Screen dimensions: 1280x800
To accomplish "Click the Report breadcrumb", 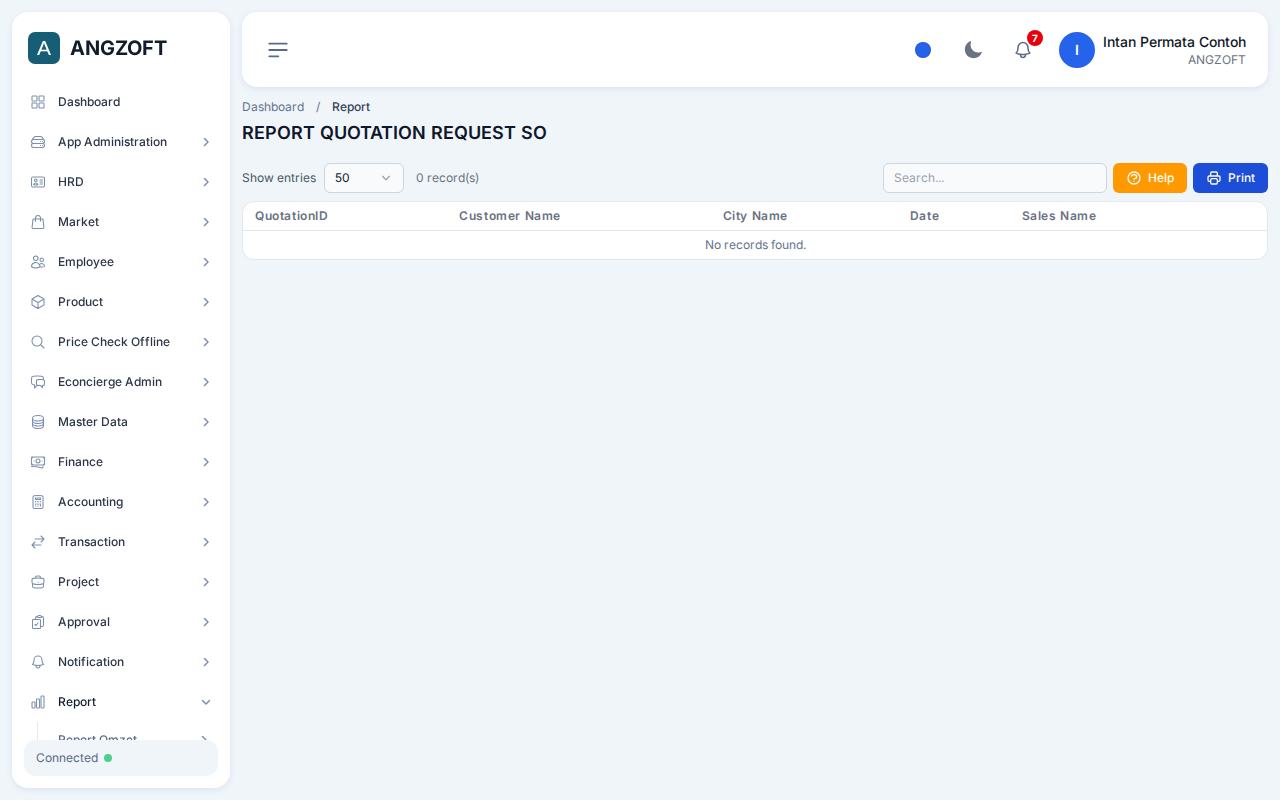I will pos(351,107).
